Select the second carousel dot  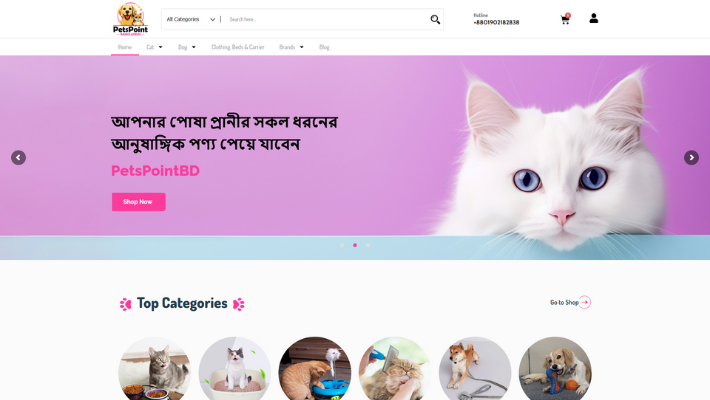355,245
